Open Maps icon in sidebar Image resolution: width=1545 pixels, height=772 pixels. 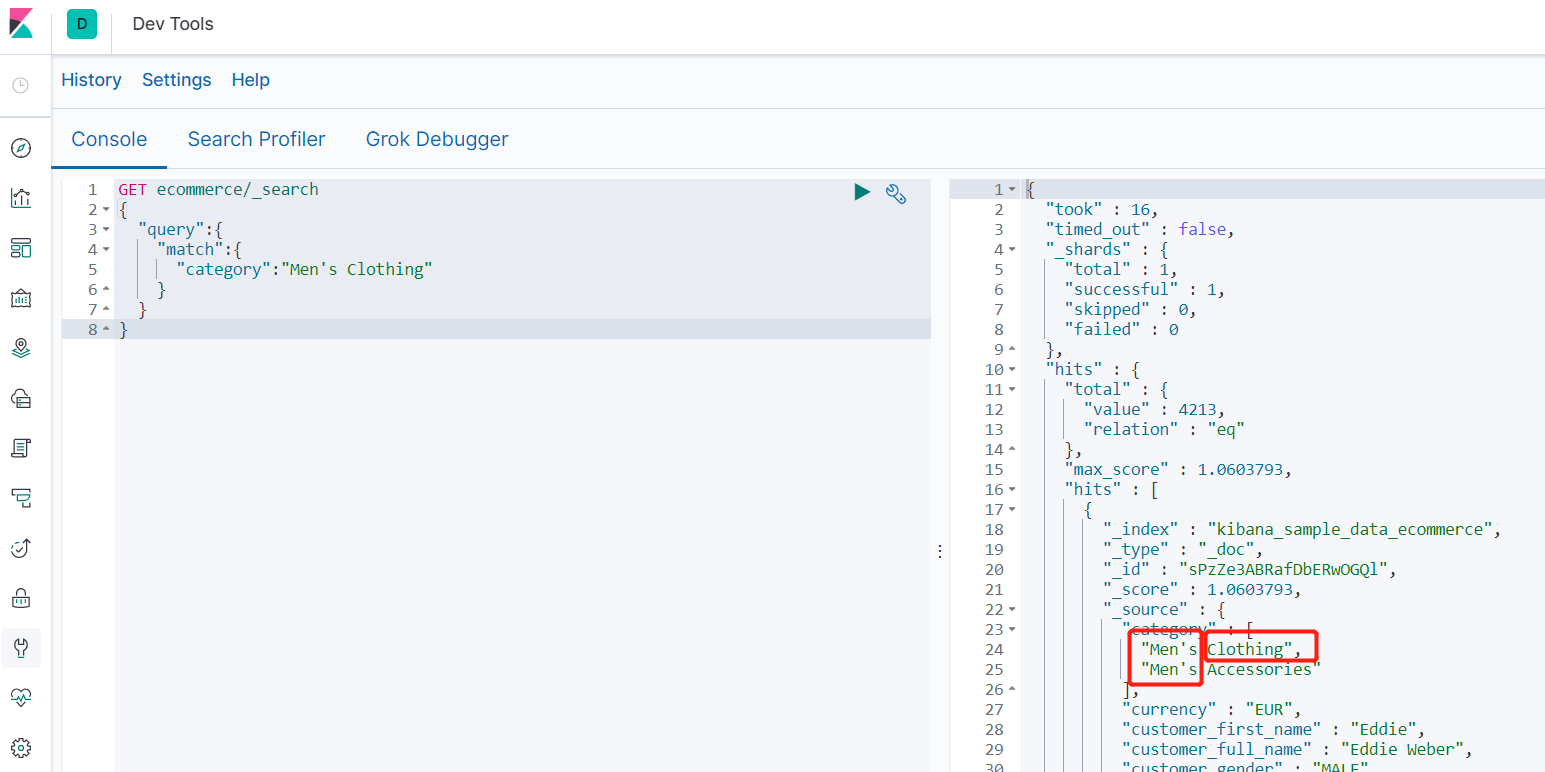pyautogui.click(x=21, y=348)
